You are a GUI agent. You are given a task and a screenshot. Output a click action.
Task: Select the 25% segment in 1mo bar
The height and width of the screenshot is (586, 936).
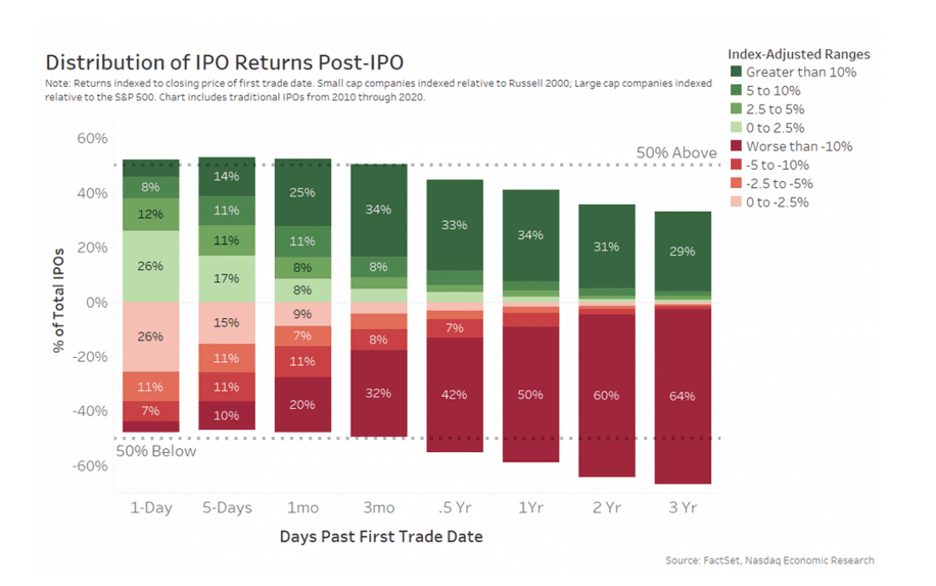[x=303, y=192]
